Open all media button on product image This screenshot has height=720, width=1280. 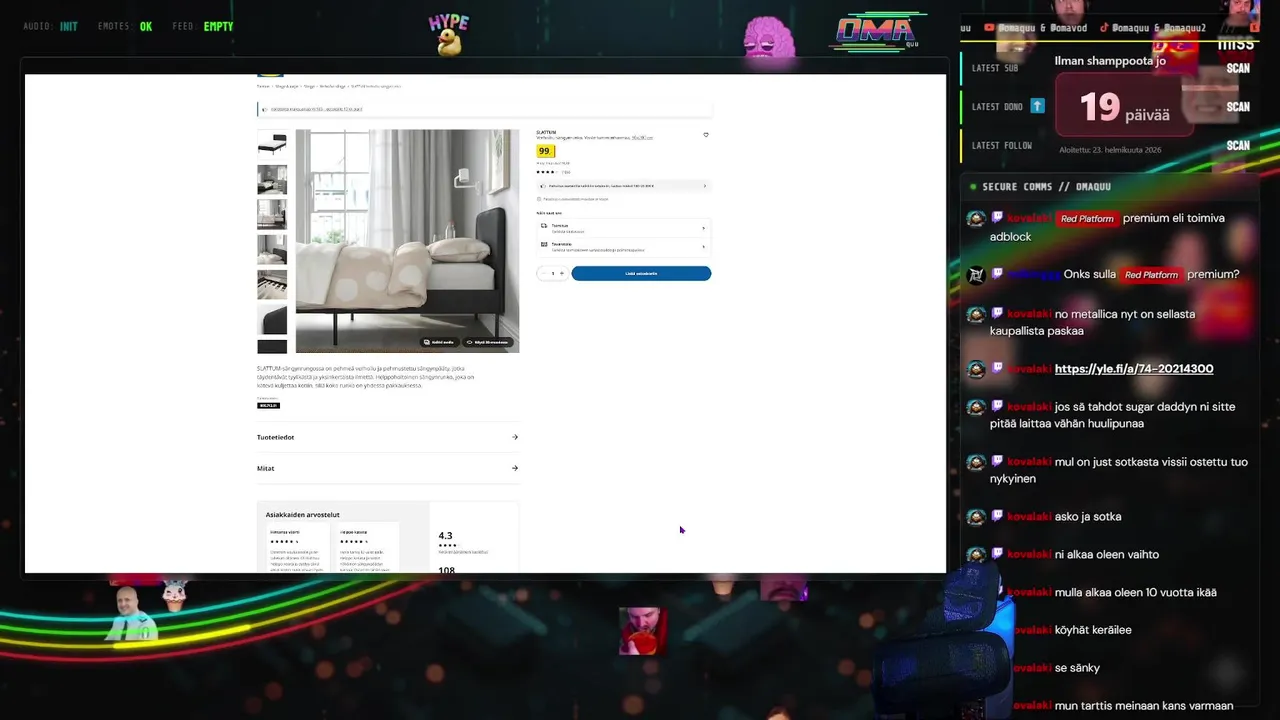439,342
